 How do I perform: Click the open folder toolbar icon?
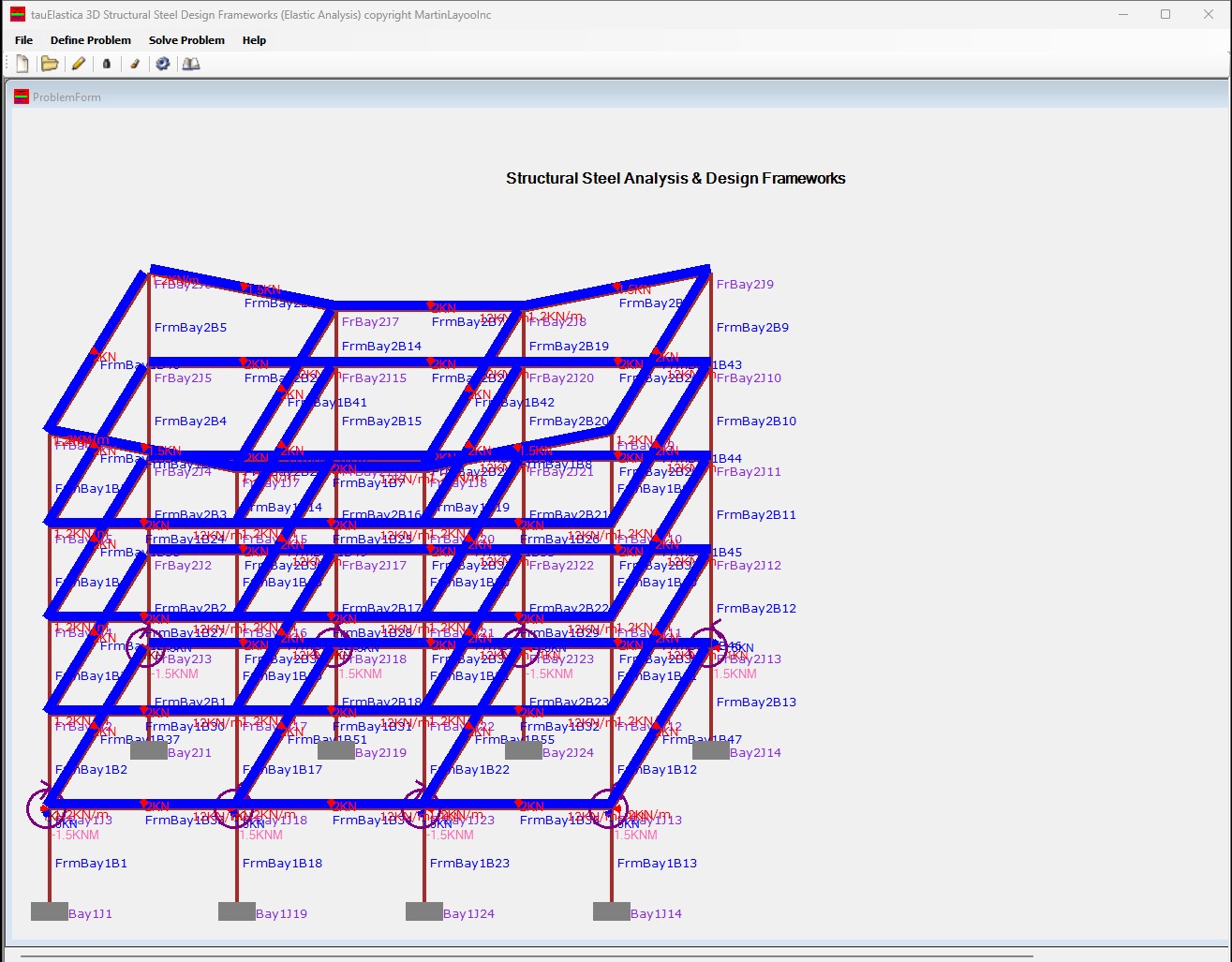tap(50, 64)
